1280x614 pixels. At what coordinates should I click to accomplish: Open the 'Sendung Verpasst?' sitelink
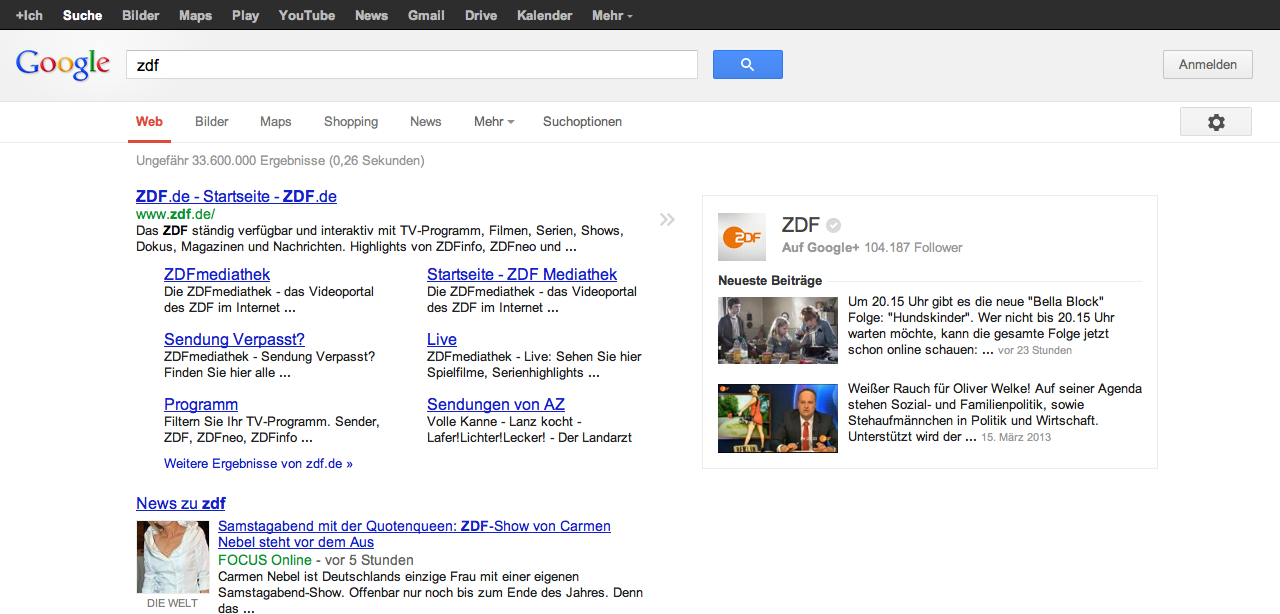(234, 339)
